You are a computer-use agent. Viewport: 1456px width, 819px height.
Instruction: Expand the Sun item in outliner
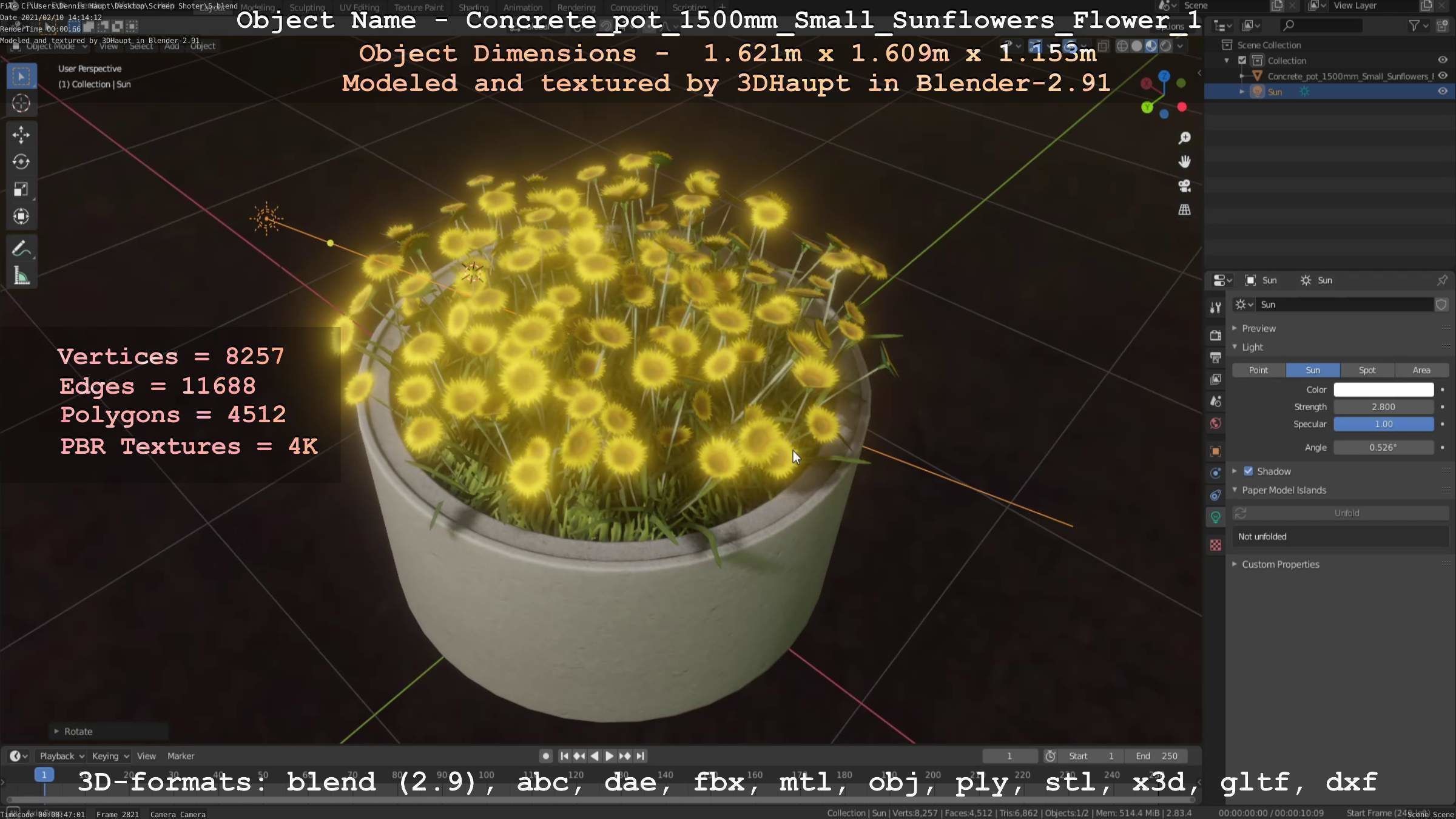click(1242, 92)
